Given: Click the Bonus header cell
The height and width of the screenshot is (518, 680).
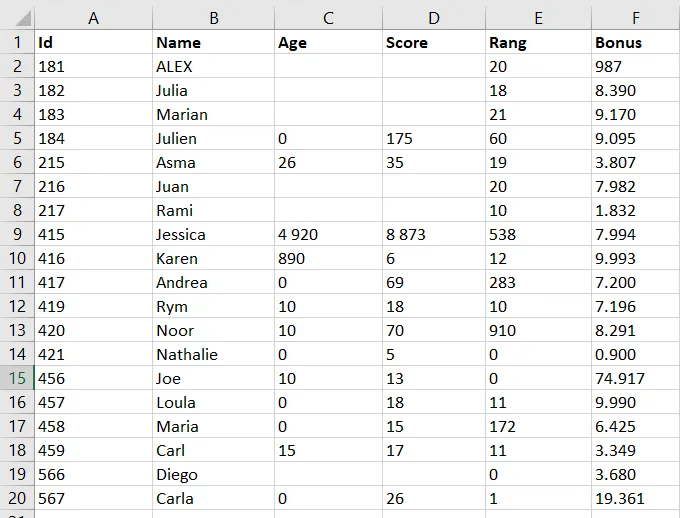Looking at the screenshot, I should pos(635,42).
